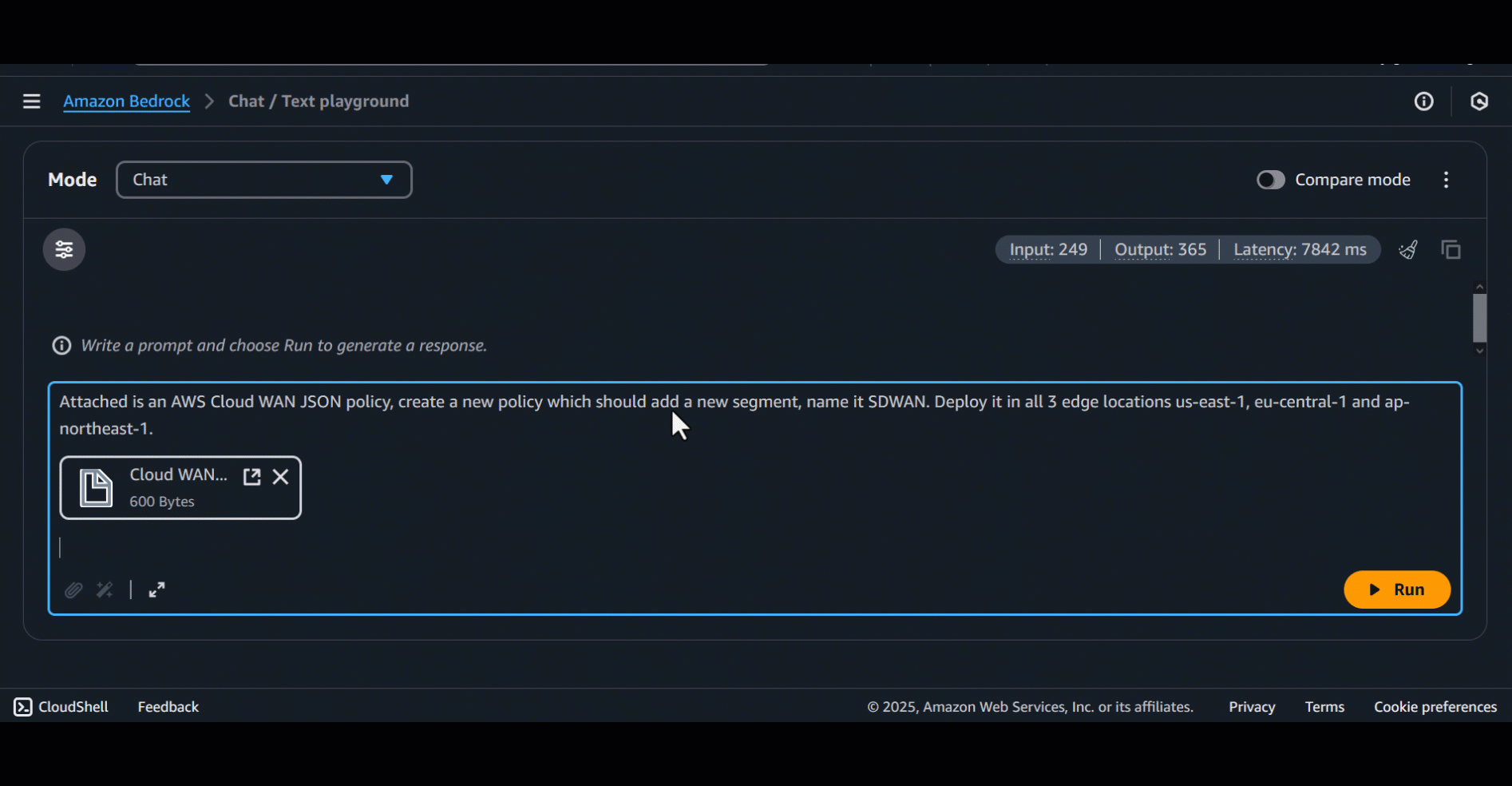Open the three-dot options menu
The image size is (1512, 786).
[1446, 180]
